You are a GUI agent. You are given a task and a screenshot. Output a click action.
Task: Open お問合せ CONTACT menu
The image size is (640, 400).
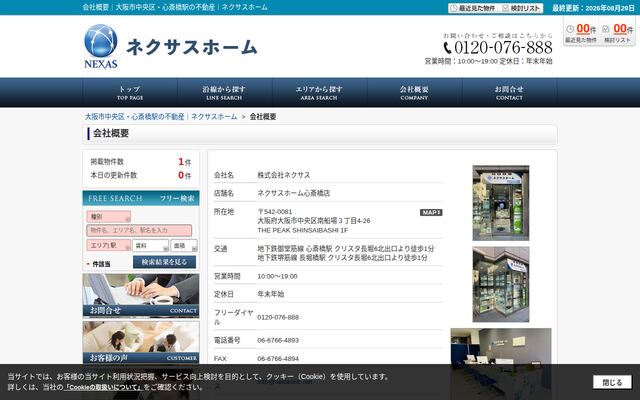[x=509, y=93]
